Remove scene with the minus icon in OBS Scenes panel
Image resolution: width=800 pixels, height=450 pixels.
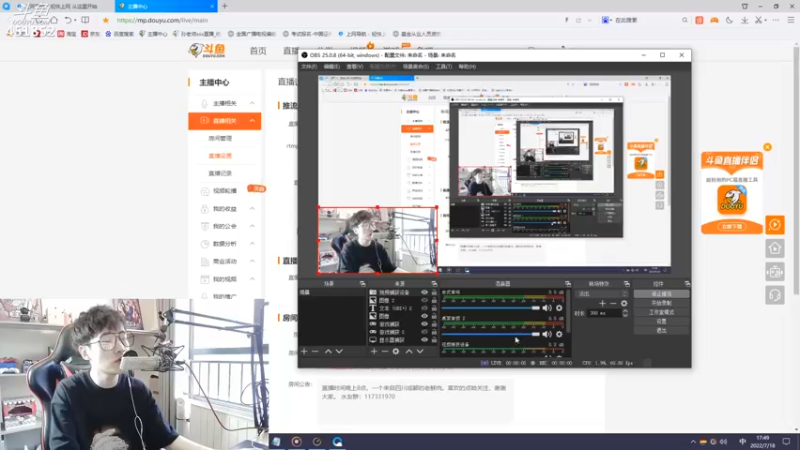coord(315,352)
